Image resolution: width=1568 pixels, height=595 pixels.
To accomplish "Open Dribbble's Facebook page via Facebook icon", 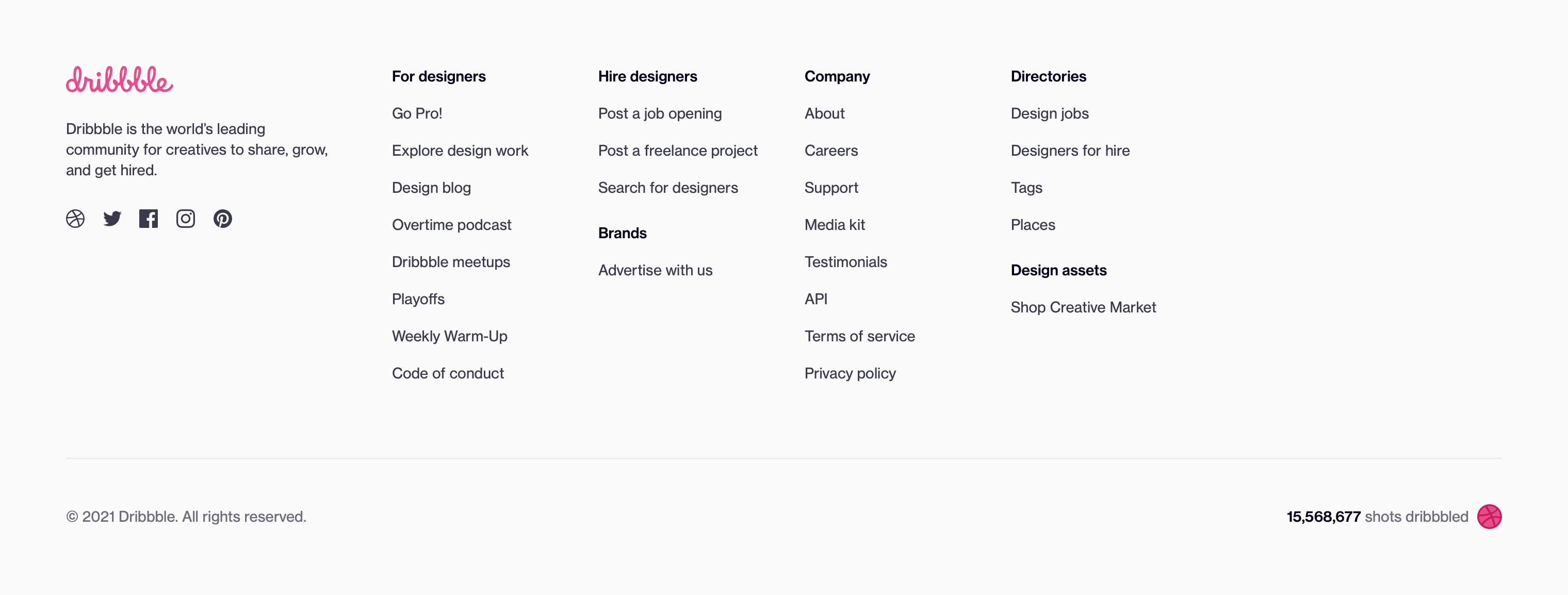I will coord(149,219).
